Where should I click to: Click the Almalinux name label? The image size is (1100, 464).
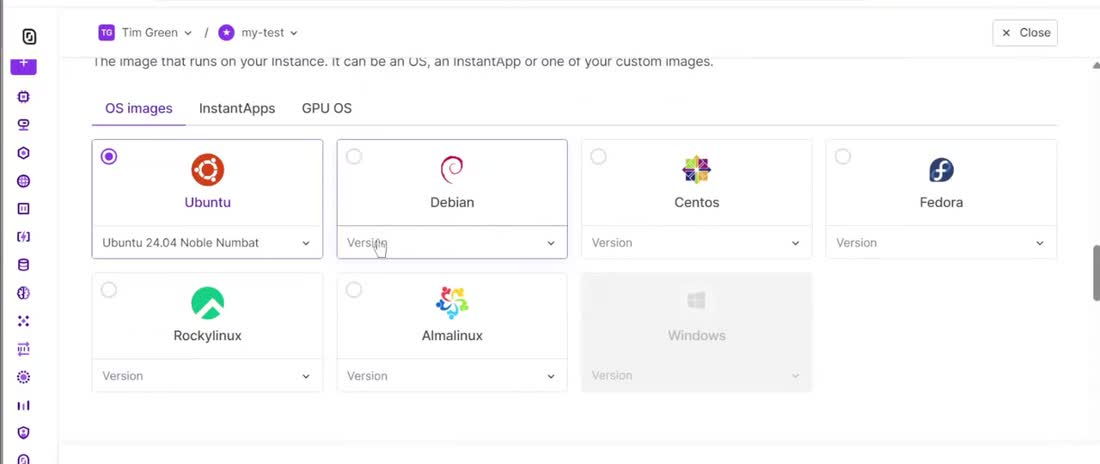tap(452, 336)
